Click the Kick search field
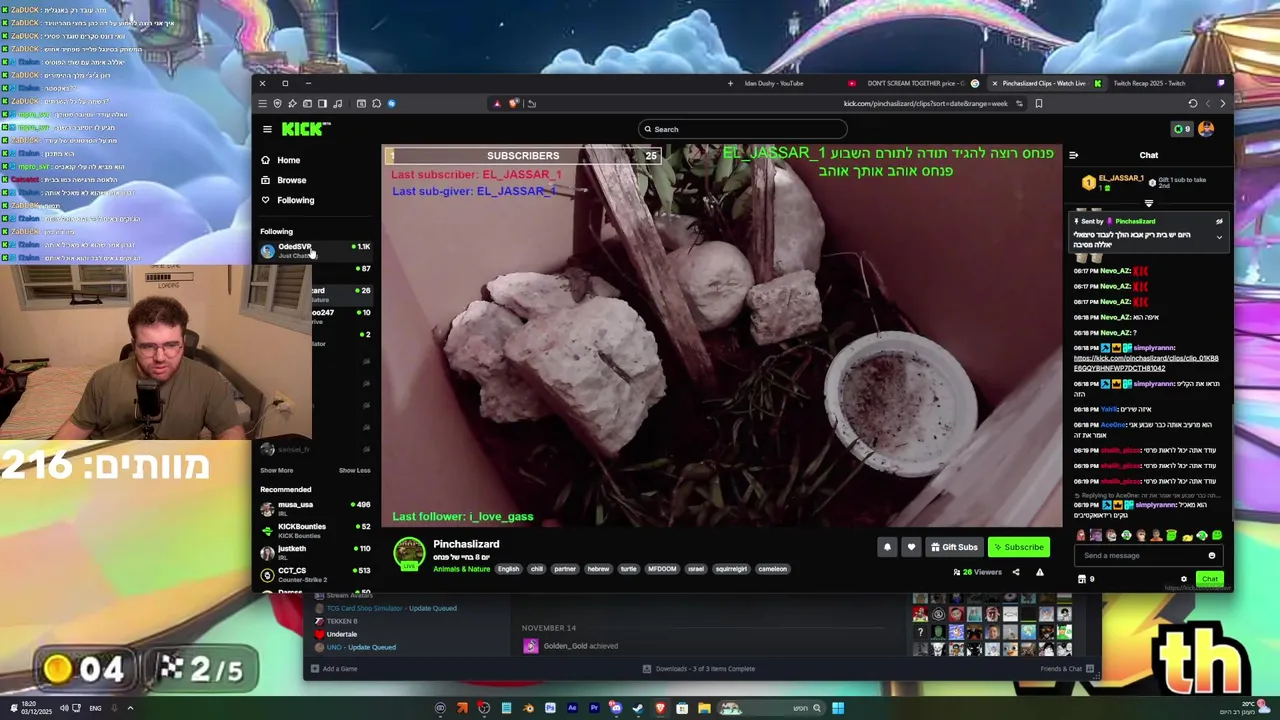 click(743, 129)
